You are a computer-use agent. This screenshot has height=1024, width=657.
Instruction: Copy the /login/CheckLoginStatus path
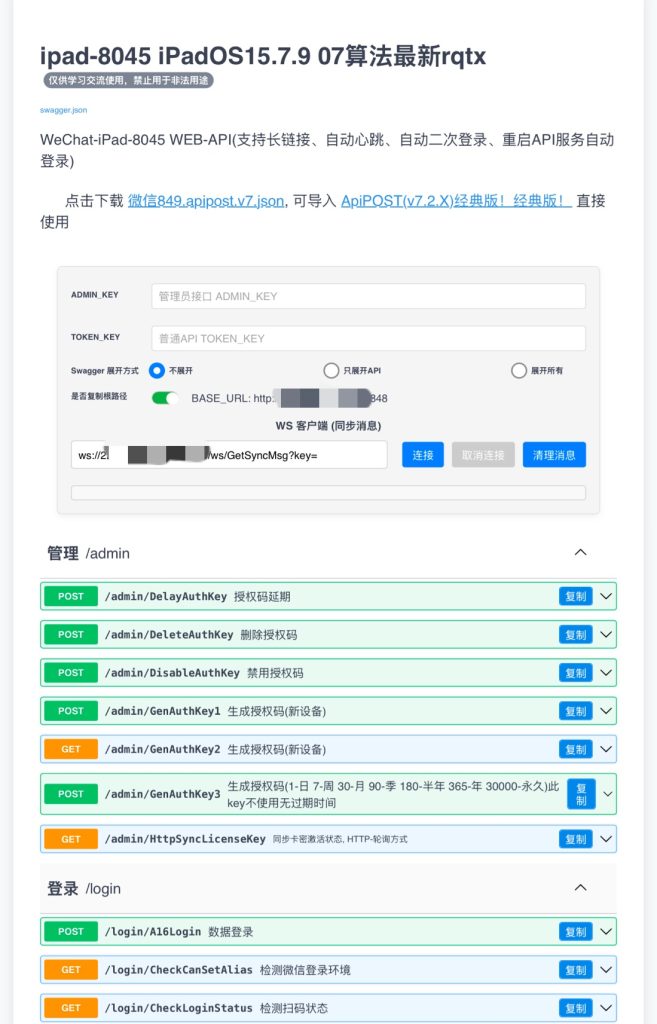click(575, 1008)
